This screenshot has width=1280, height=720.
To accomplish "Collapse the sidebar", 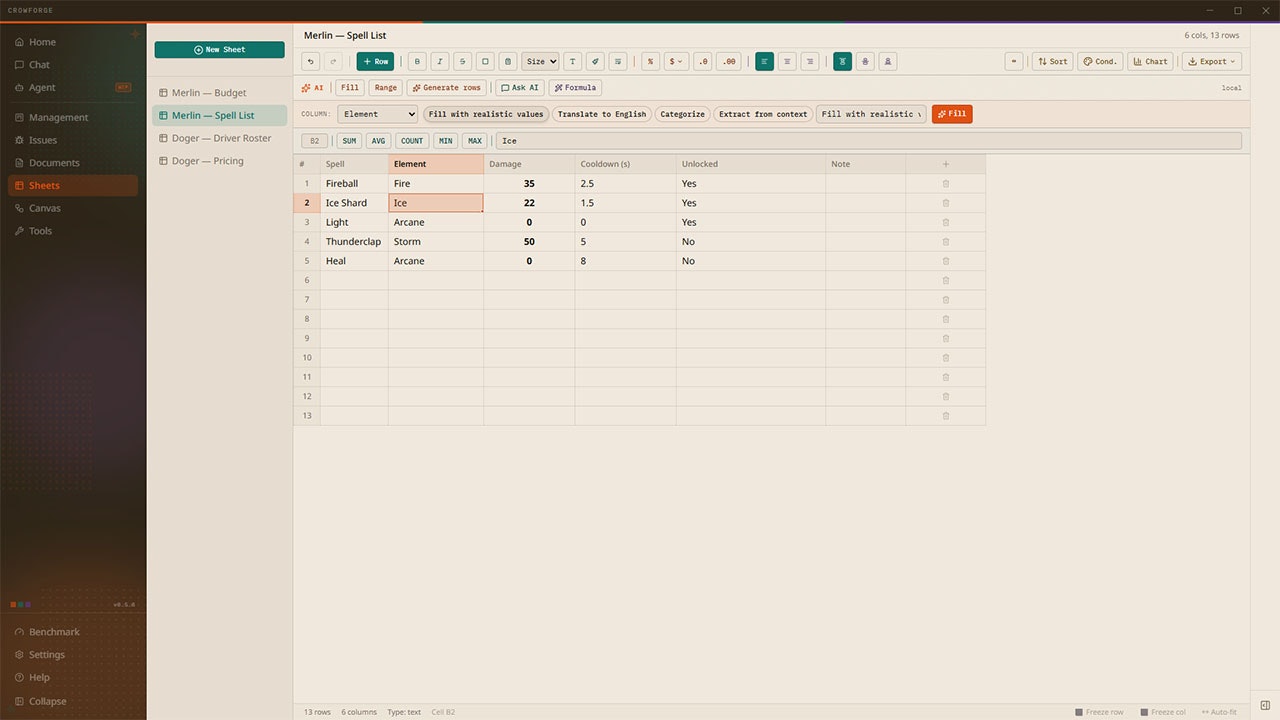I will coord(73,701).
